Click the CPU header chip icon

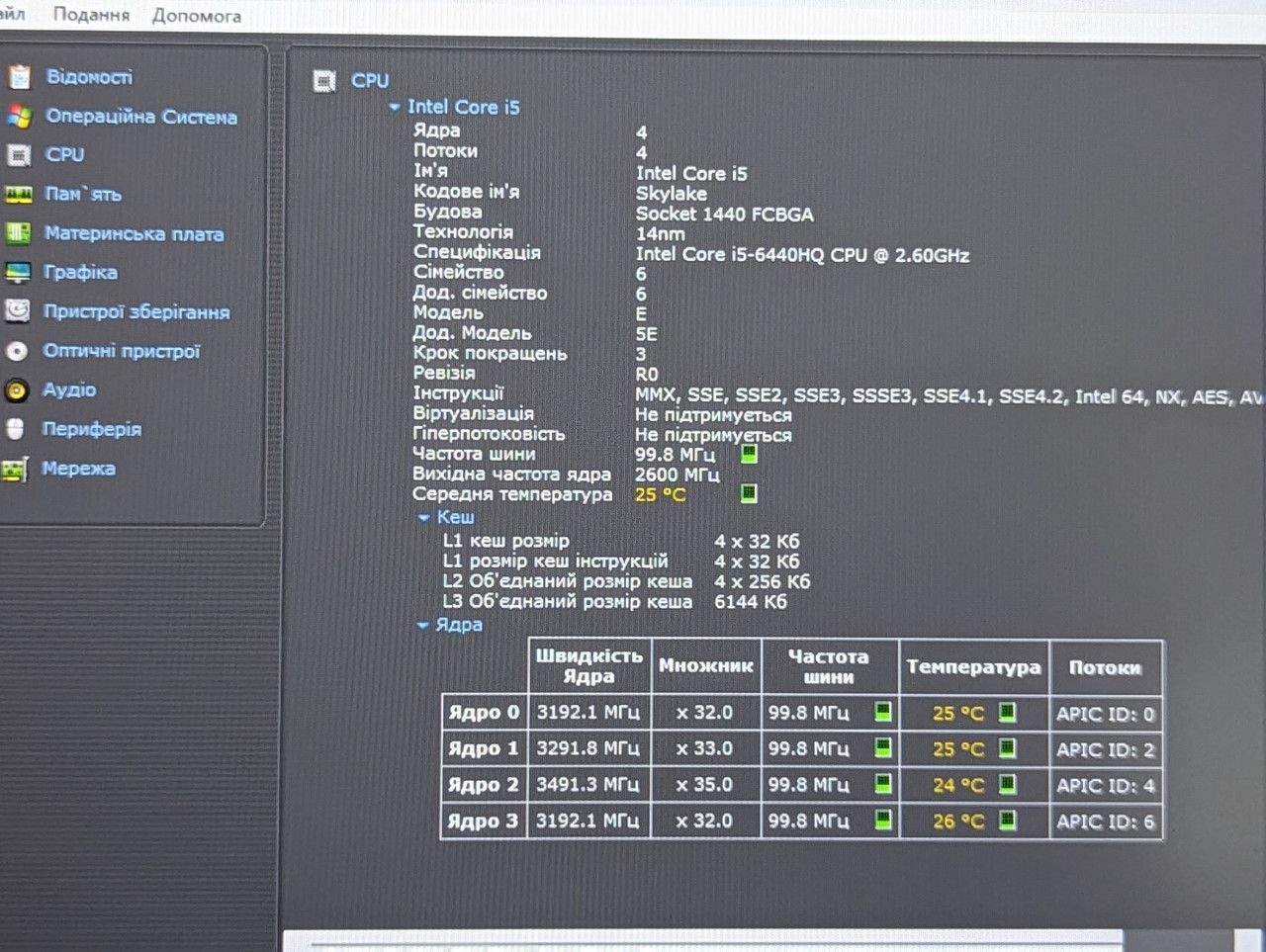(x=324, y=81)
